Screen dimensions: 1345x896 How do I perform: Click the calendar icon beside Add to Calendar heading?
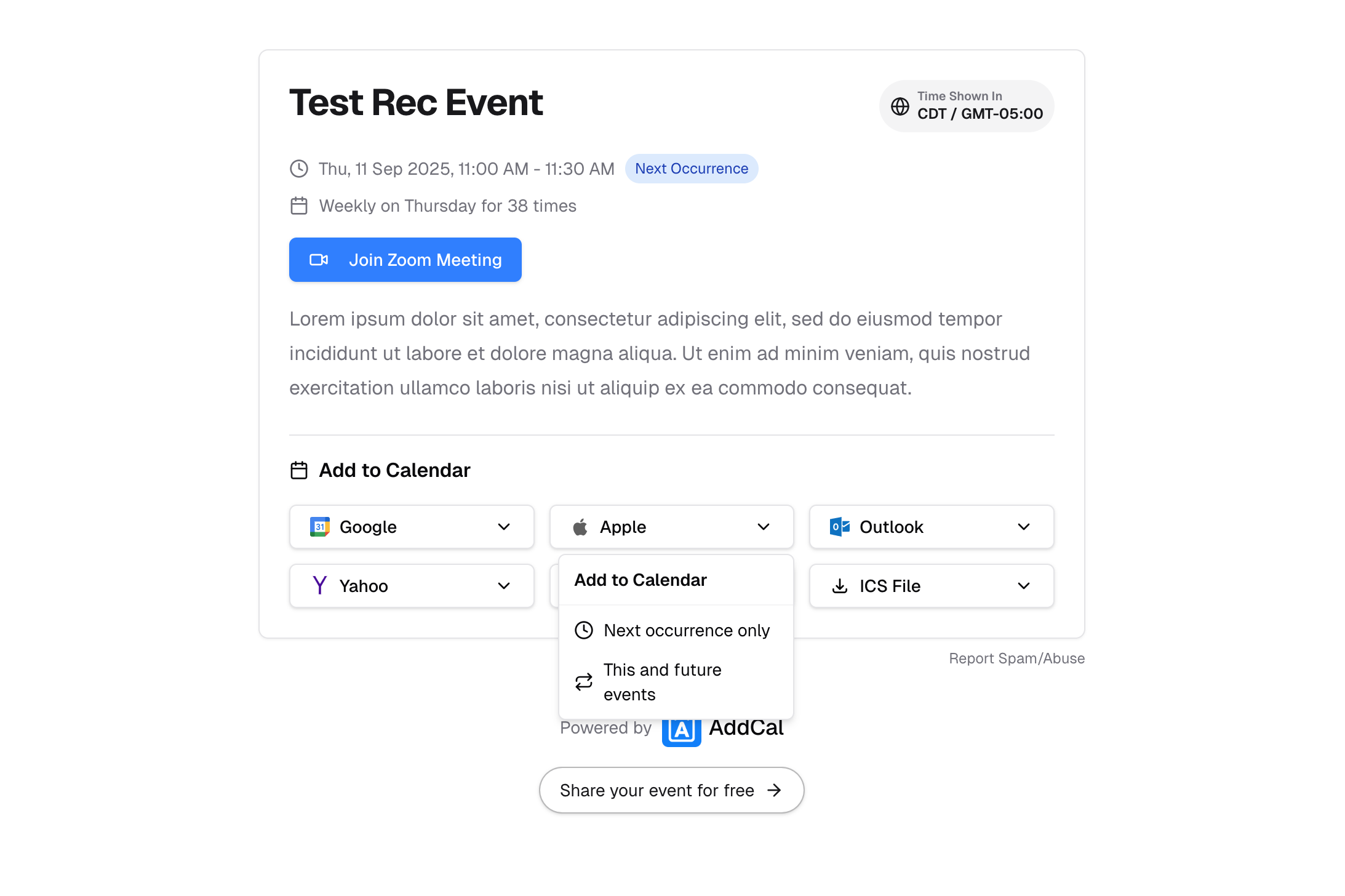tap(298, 470)
